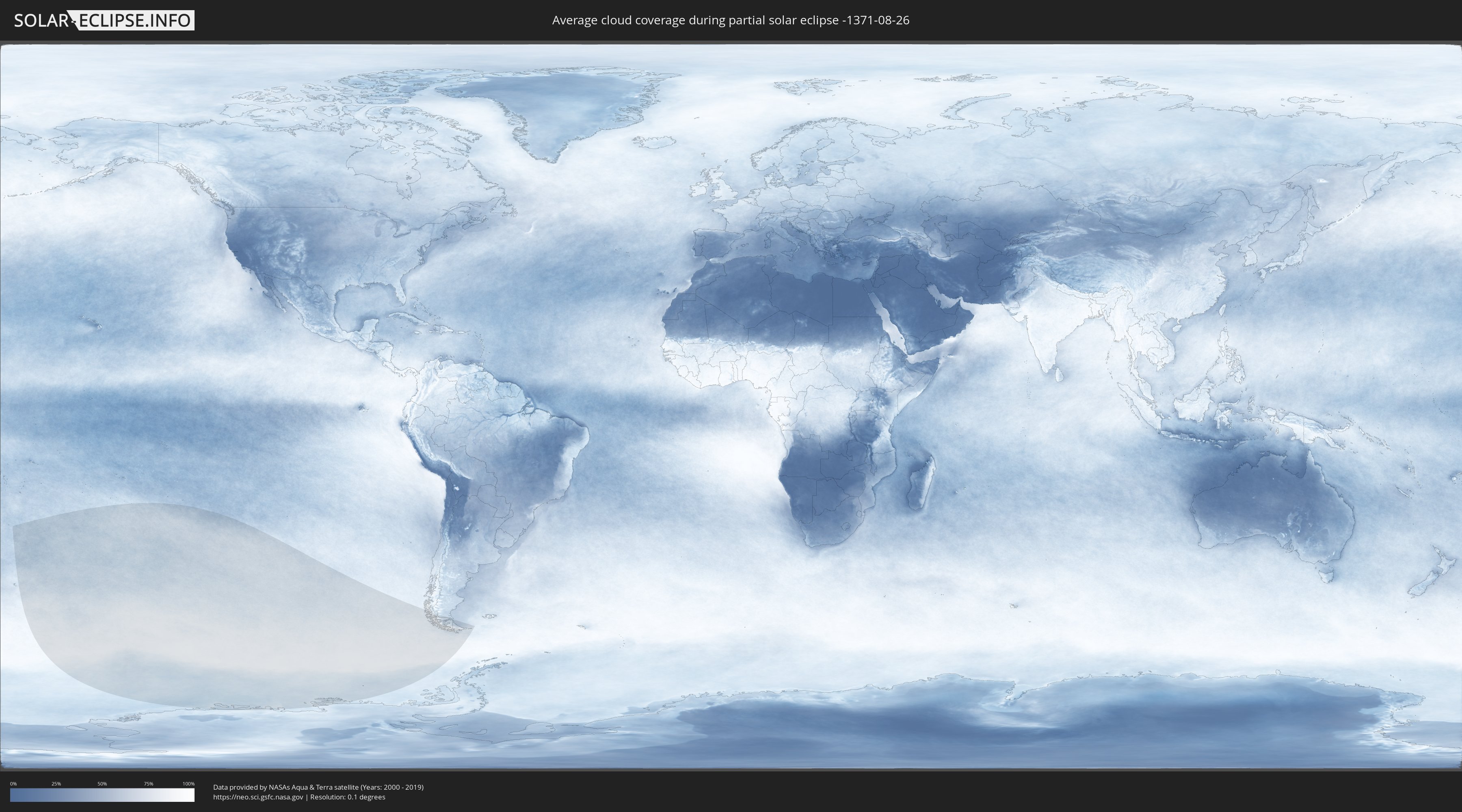Click the NASA Aqua & Terra data credit
The image size is (1462, 812).
coord(318,787)
